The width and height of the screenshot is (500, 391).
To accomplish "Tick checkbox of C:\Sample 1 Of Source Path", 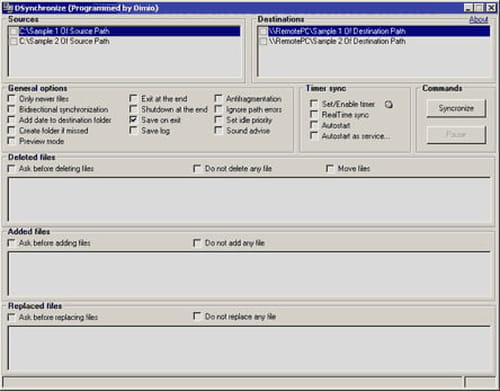I will click(14, 31).
